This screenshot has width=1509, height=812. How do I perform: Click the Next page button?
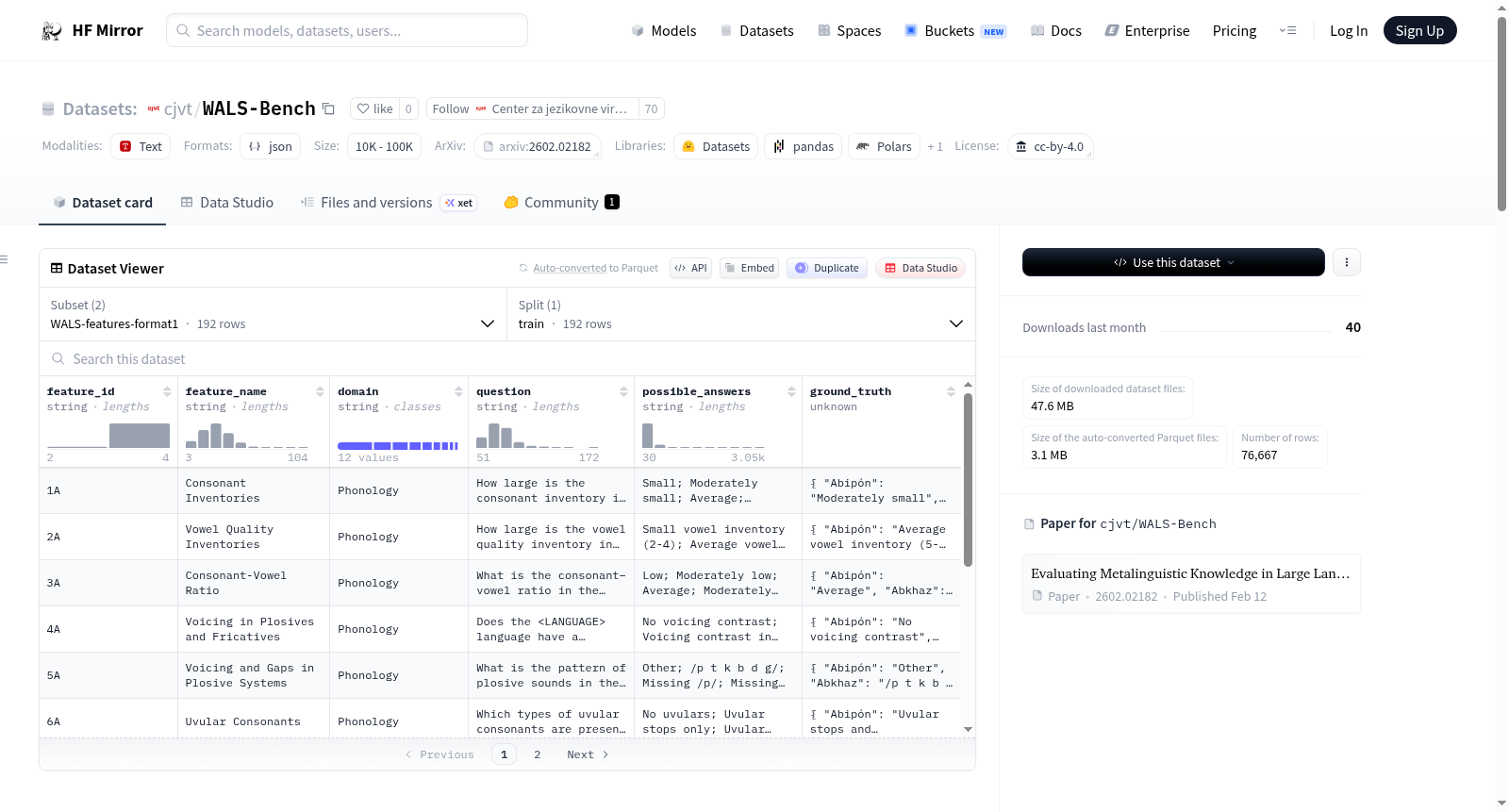tap(588, 754)
